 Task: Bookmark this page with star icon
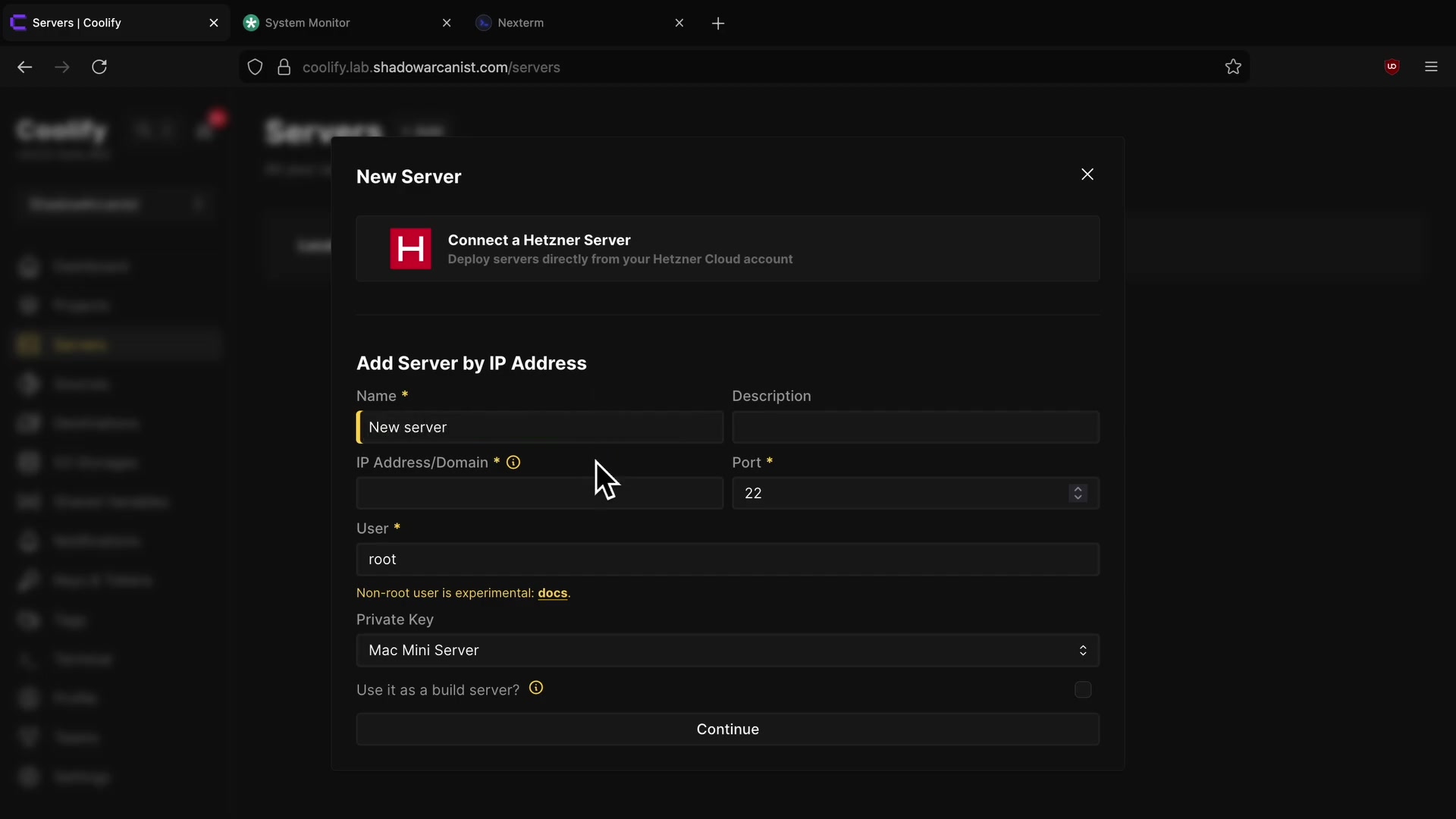(1233, 67)
